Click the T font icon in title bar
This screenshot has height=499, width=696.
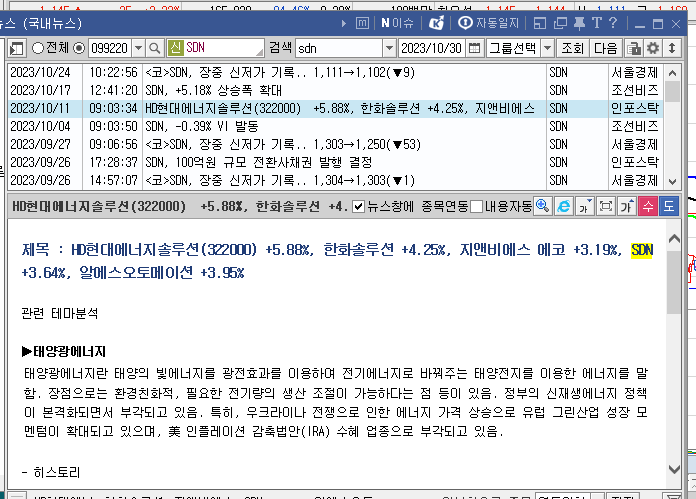click(597, 23)
